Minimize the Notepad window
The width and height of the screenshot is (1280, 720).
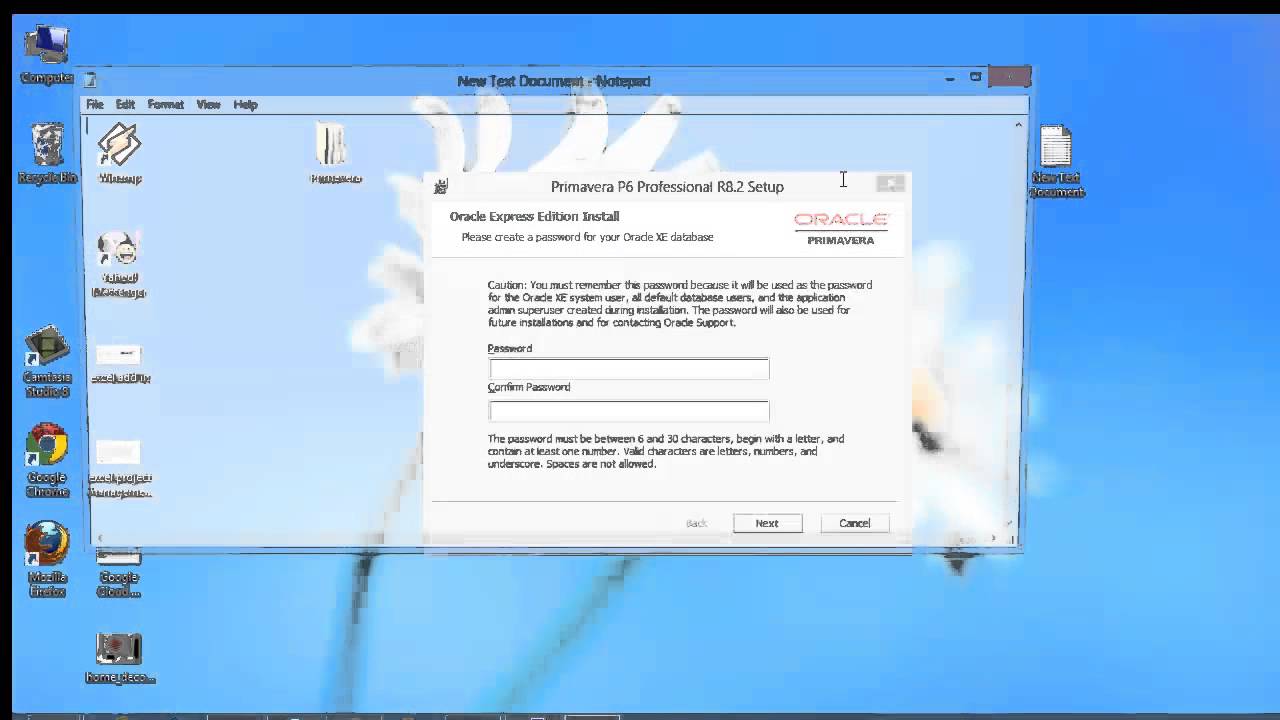click(949, 77)
